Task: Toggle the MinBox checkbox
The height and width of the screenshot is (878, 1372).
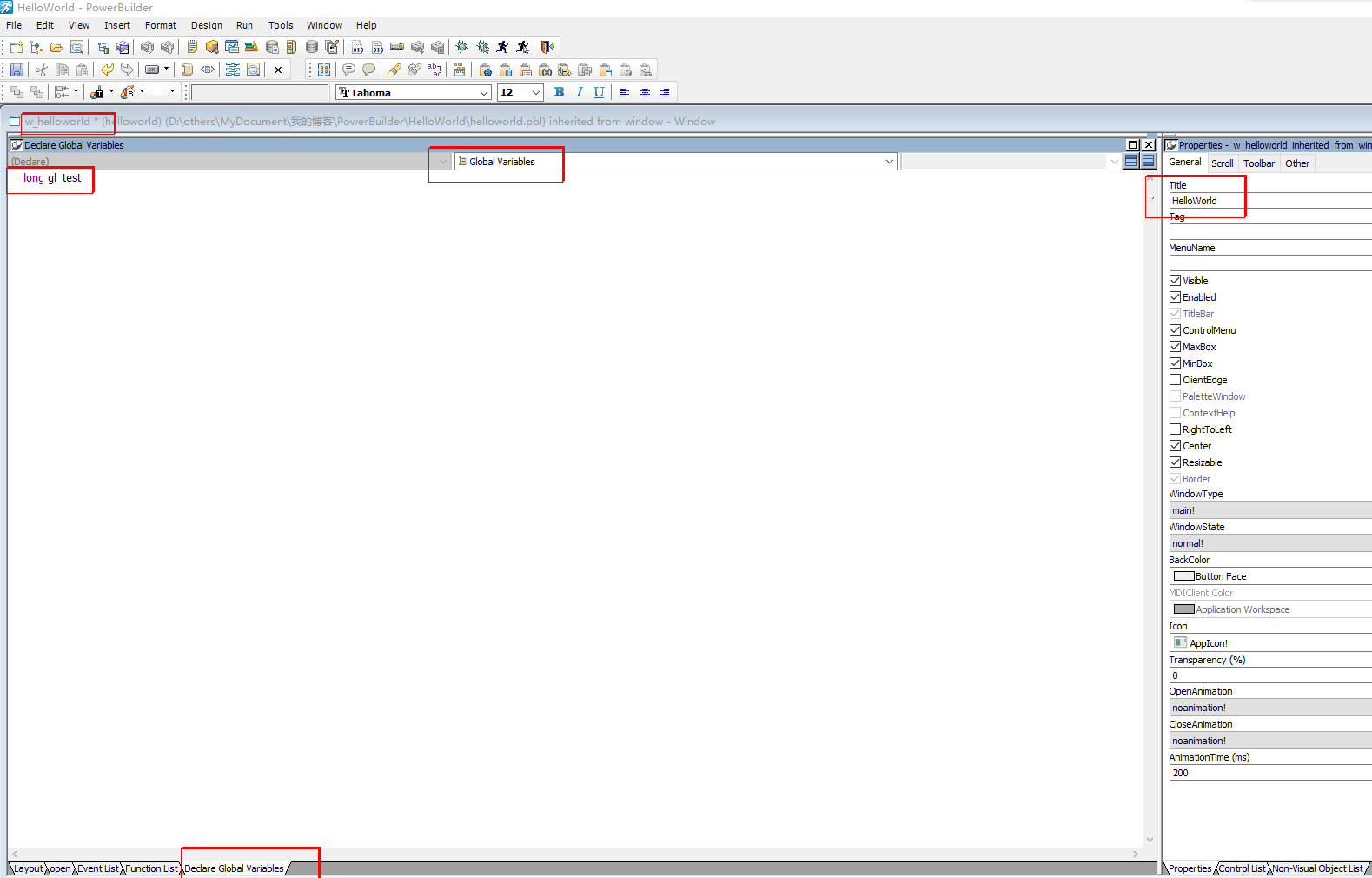Action: pyautogui.click(x=1175, y=363)
